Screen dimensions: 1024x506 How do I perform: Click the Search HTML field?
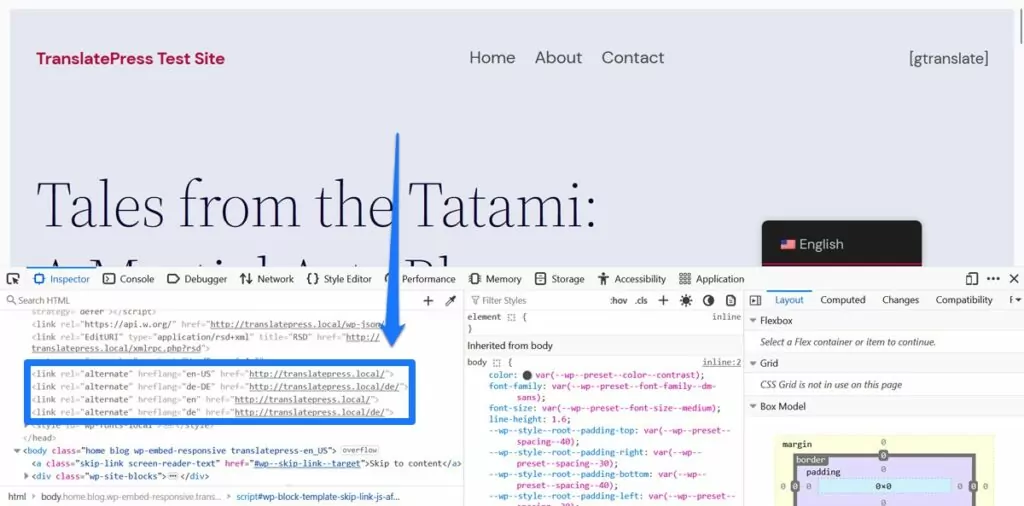tap(209, 300)
